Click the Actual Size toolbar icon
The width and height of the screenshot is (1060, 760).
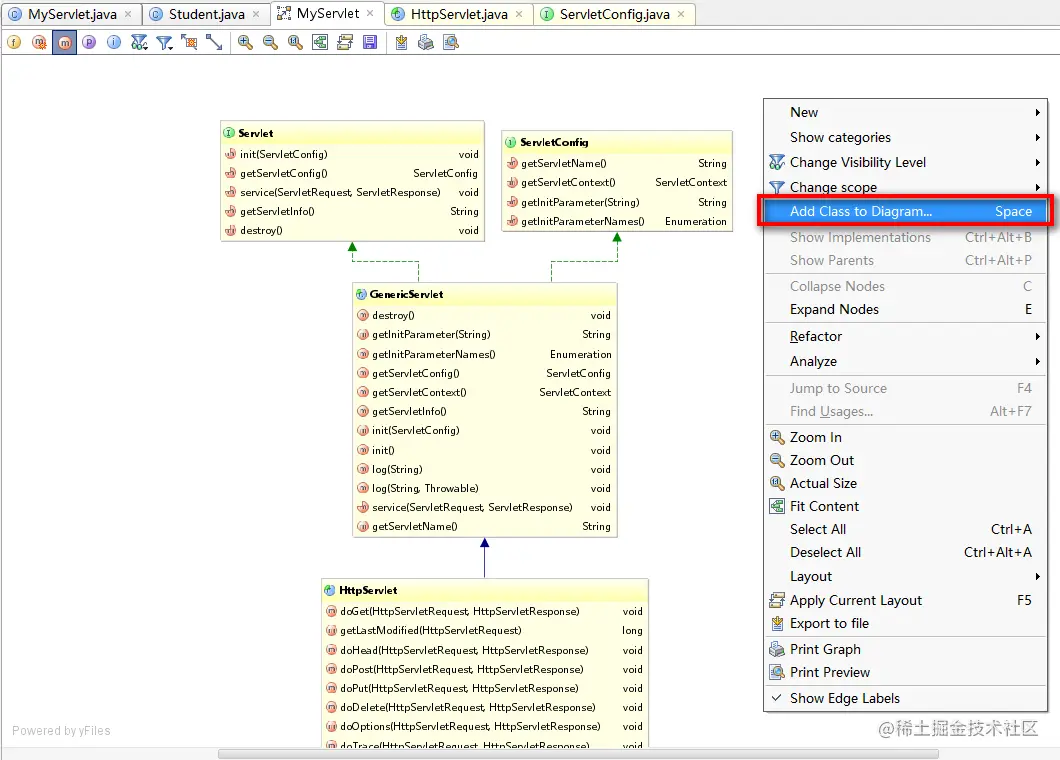[295, 43]
